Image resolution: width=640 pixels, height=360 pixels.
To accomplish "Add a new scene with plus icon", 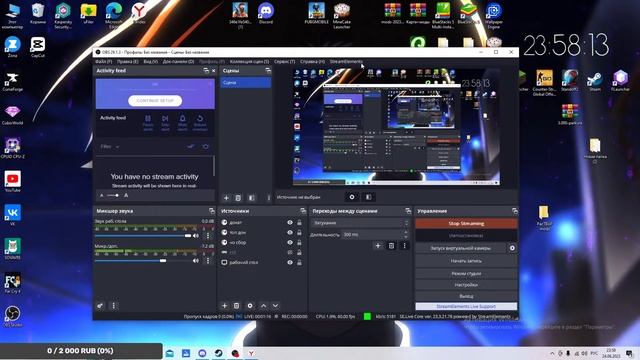I will (x=226, y=198).
